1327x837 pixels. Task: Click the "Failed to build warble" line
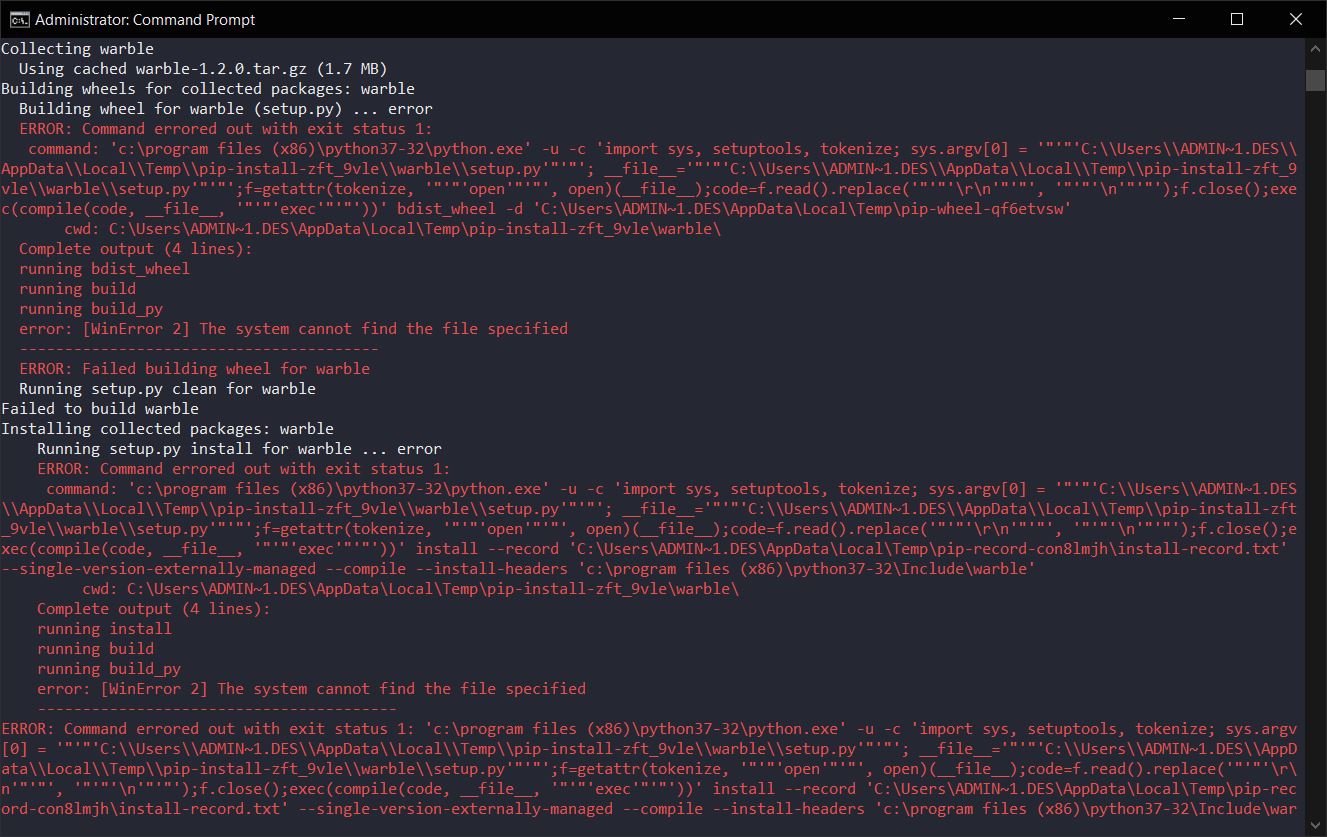(x=100, y=408)
